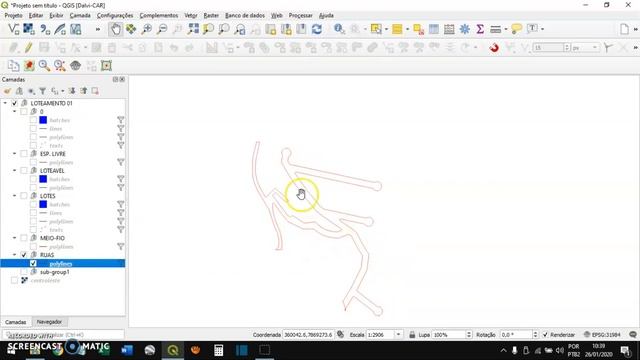The width and height of the screenshot is (640, 360).
Task: Collapse the group 0 tree node
Action: coord(15,111)
